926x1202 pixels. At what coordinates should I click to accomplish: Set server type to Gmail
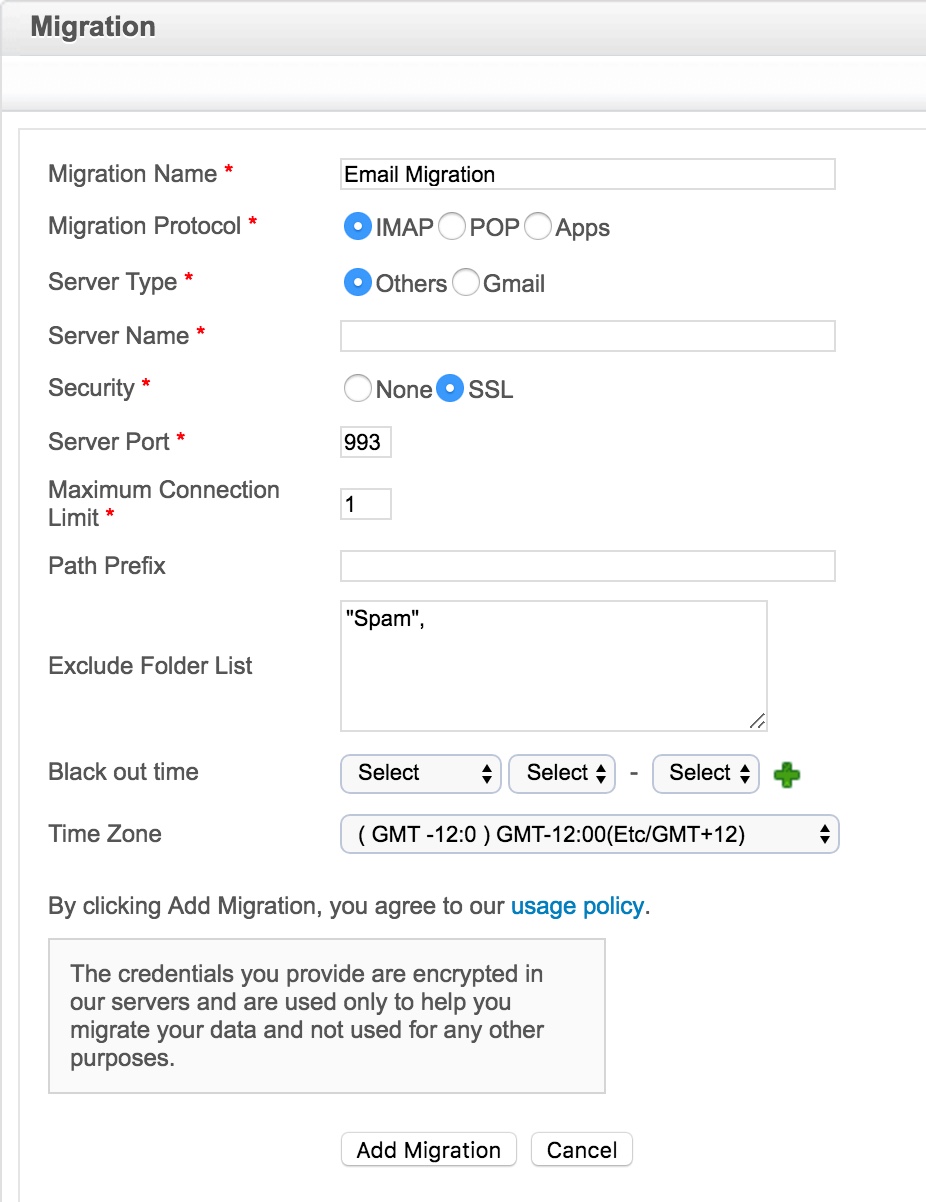click(x=466, y=283)
